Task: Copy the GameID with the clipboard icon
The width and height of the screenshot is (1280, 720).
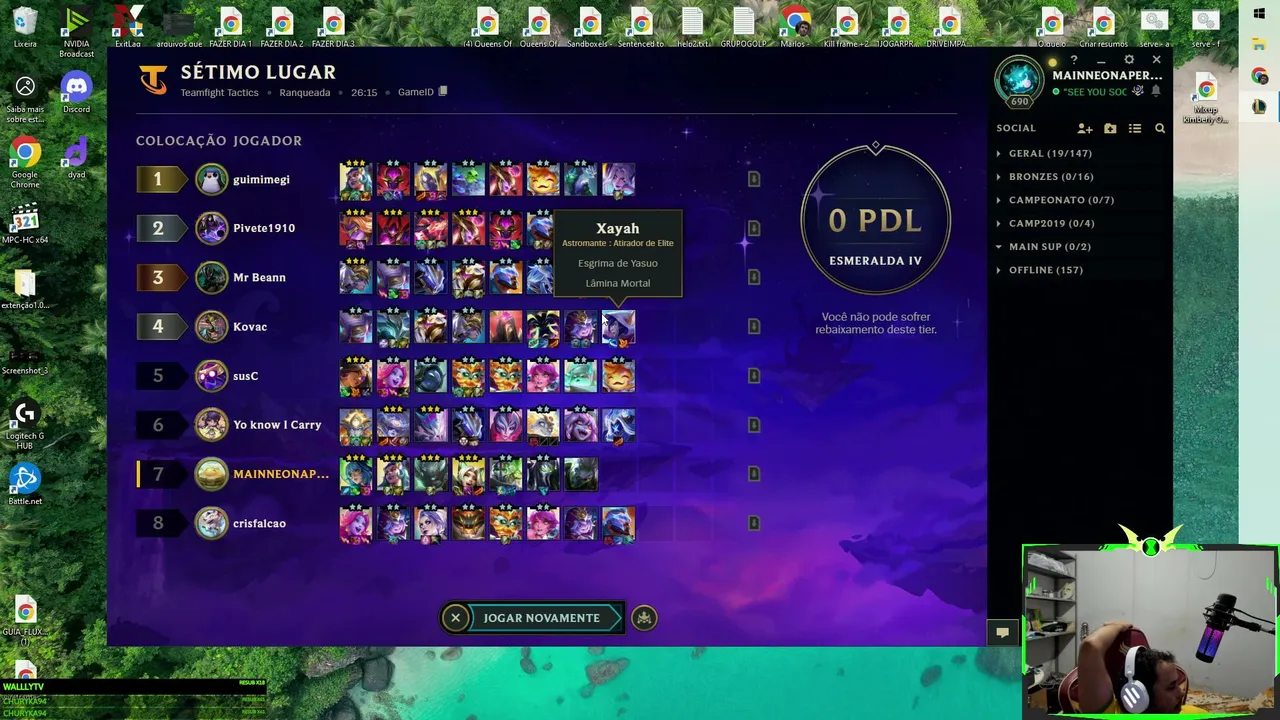Action: (x=443, y=92)
